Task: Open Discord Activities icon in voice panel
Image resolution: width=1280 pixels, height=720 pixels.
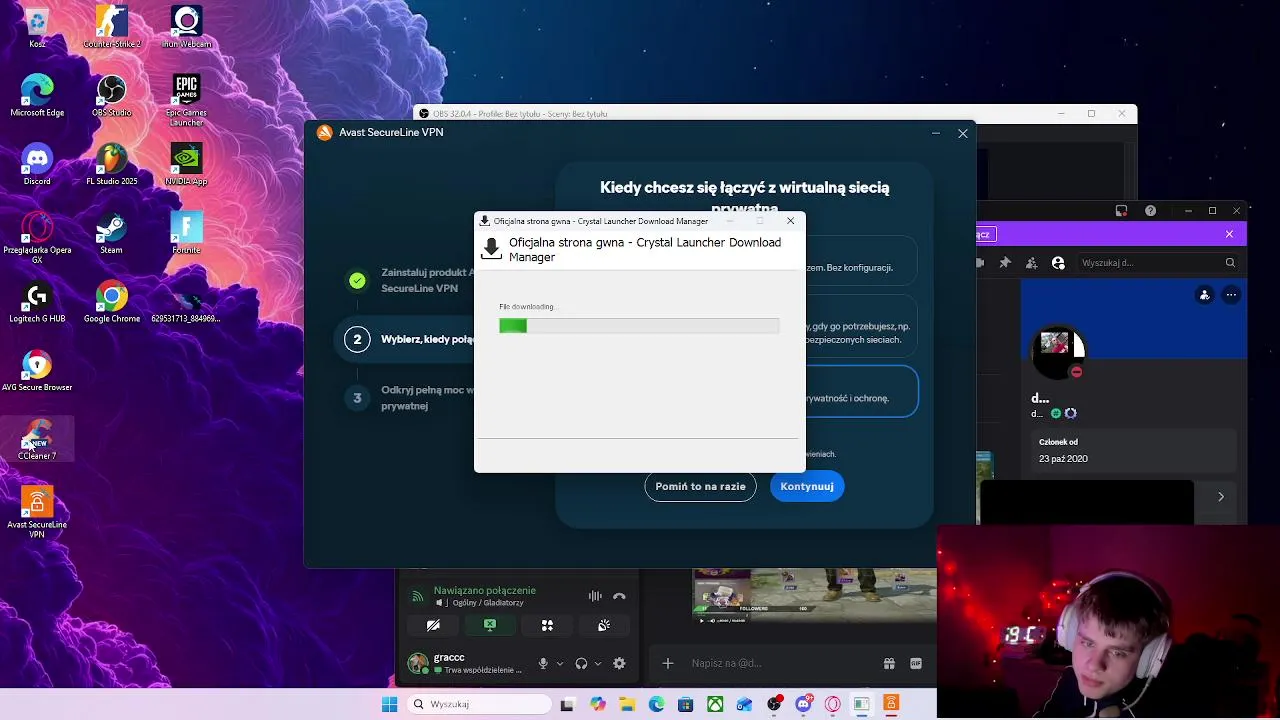Action: (x=547, y=625)
